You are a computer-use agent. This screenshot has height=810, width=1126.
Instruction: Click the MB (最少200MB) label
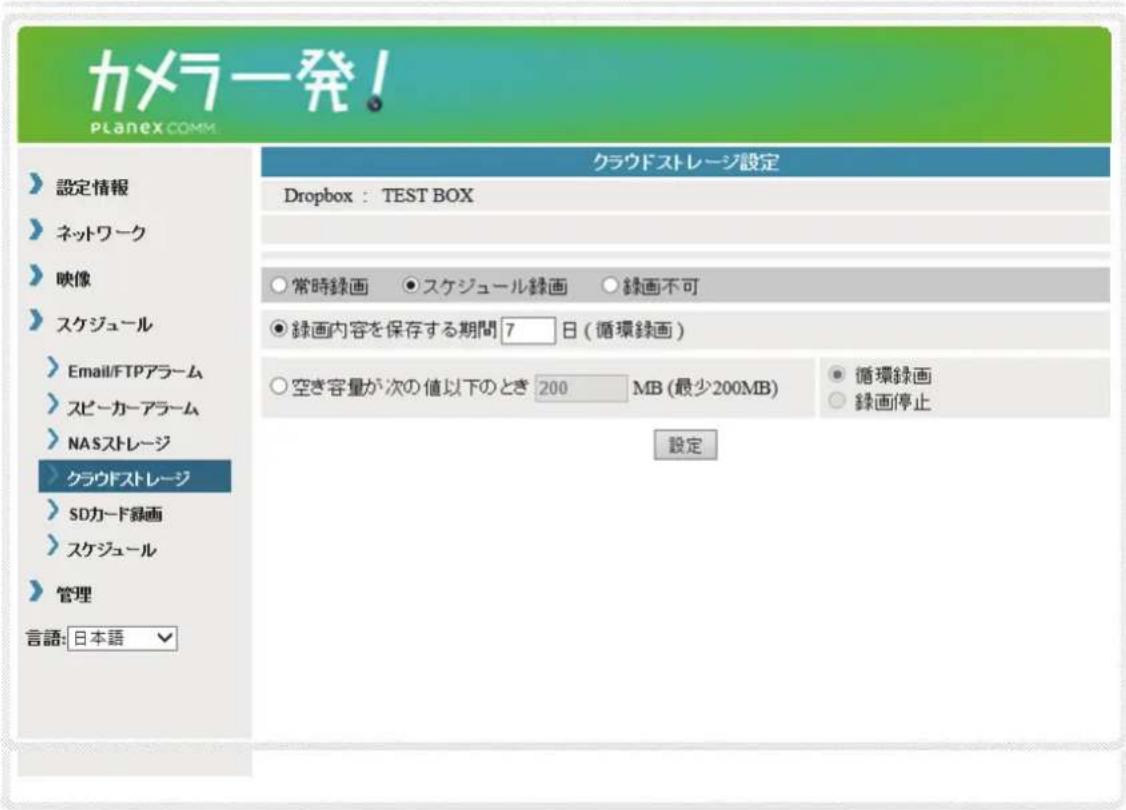[x=705, y=388]
